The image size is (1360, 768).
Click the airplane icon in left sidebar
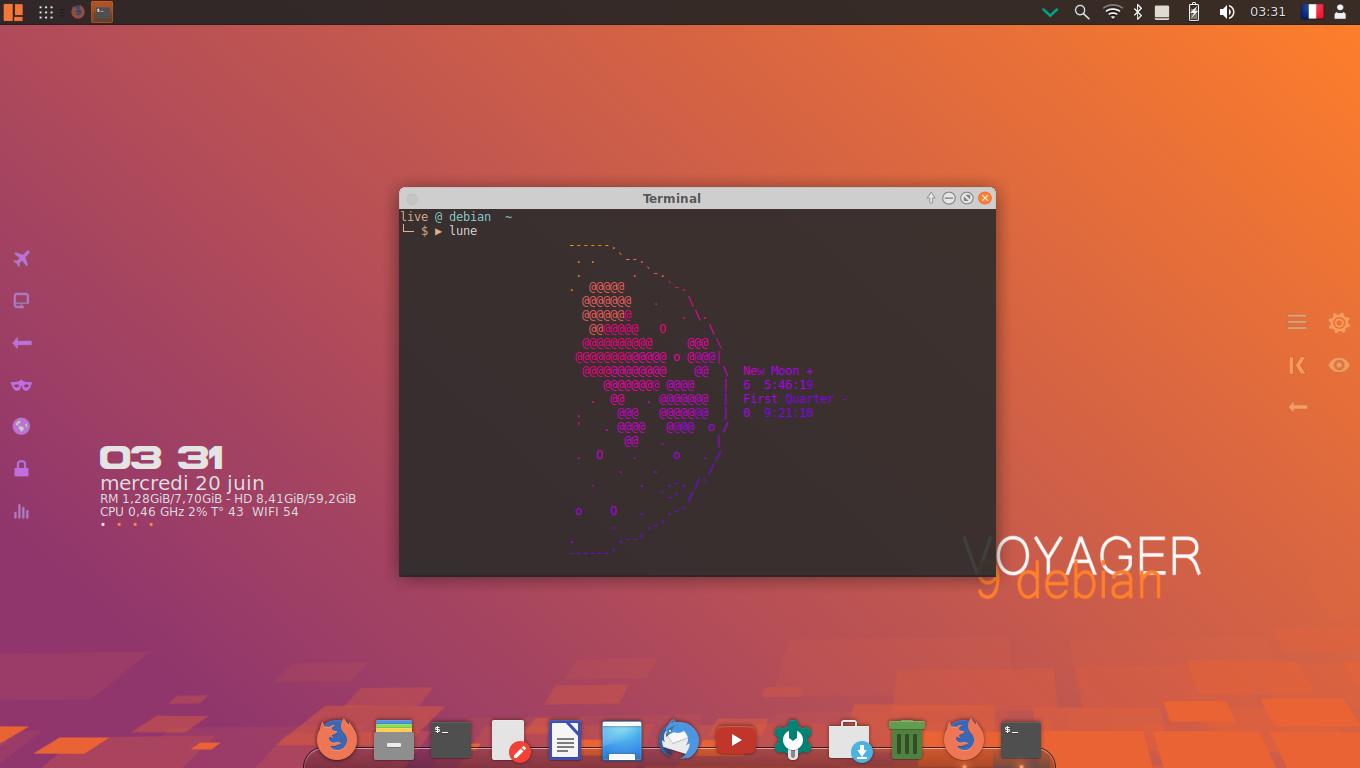coord(21,259)
